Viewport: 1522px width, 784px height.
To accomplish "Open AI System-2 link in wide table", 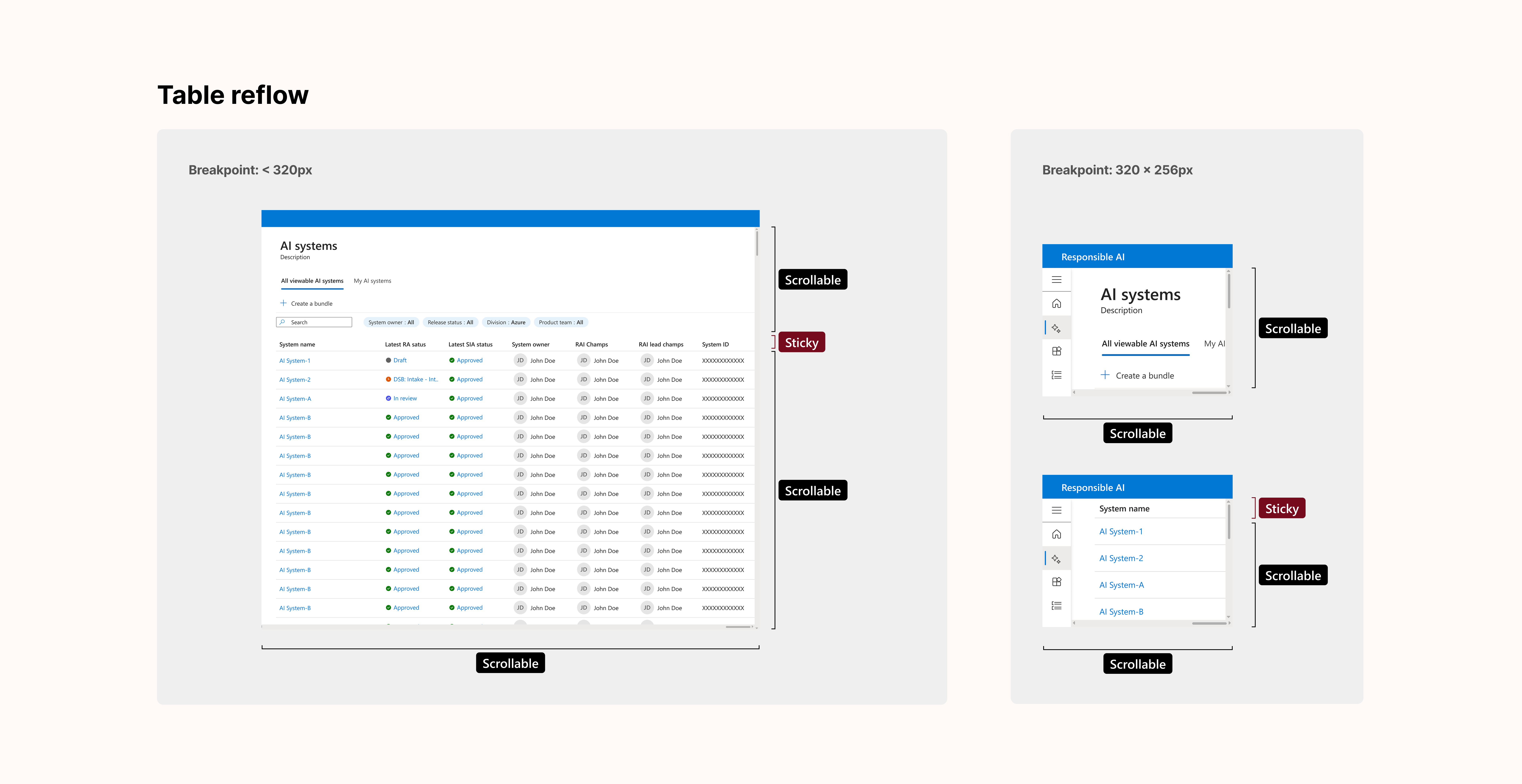I will (x=295, y=380).
